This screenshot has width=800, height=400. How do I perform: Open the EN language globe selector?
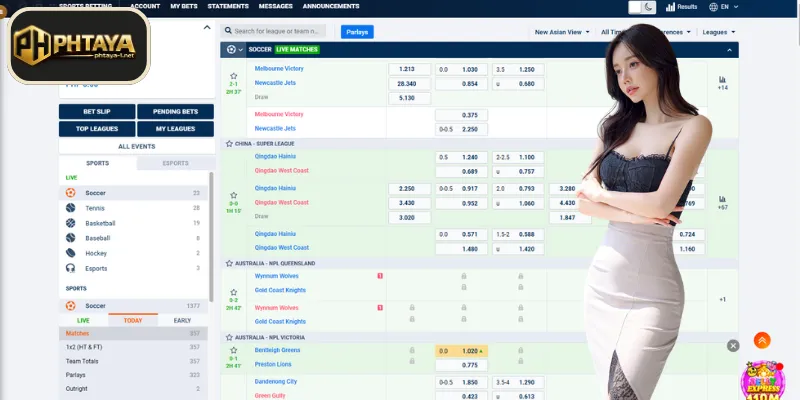tap(723, 7)
